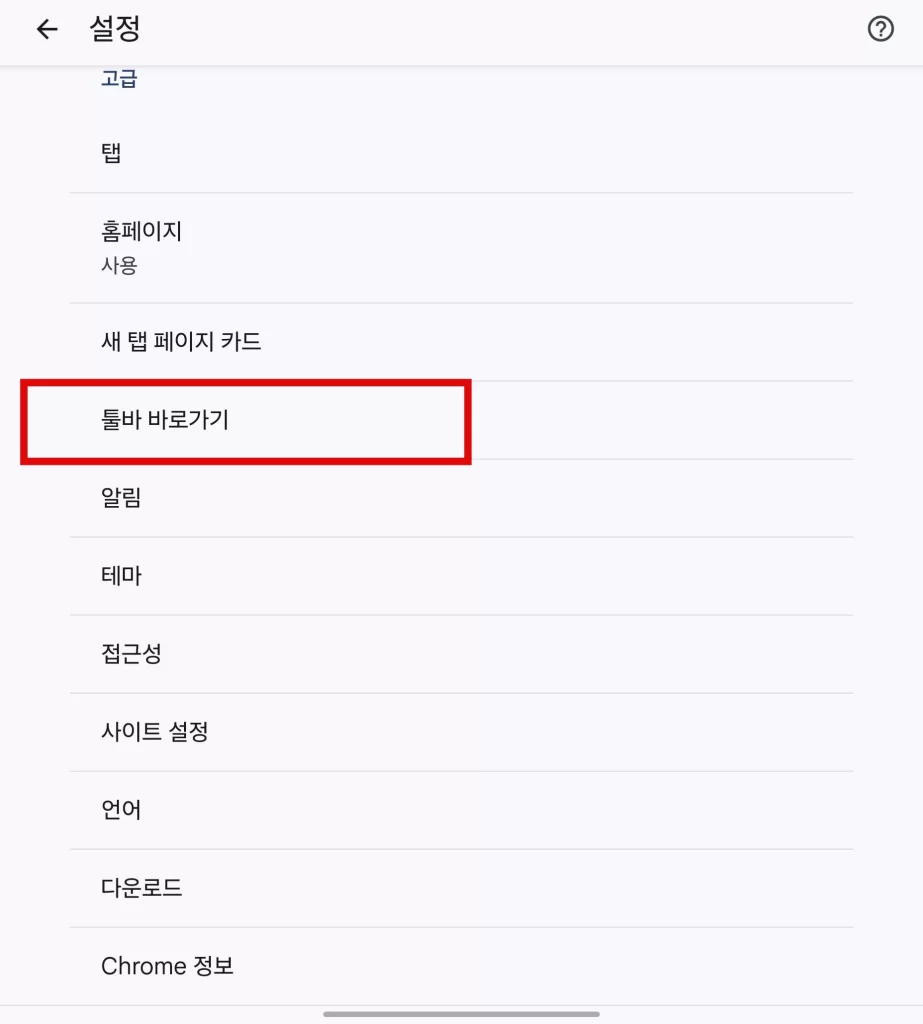Tap the divider area below Chrome 정보

(461, 999)
